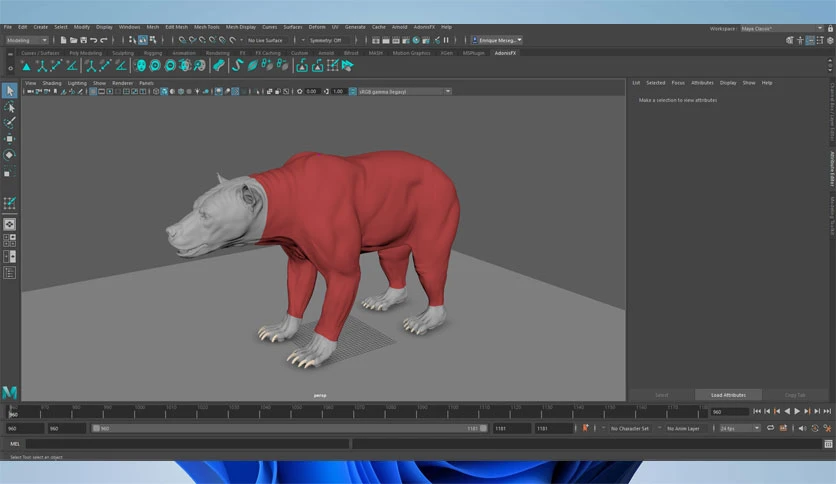The width and height of the screenshot is (836, 484).
Task: Open the No Character Set dropdown
Action: pos(630,428)
